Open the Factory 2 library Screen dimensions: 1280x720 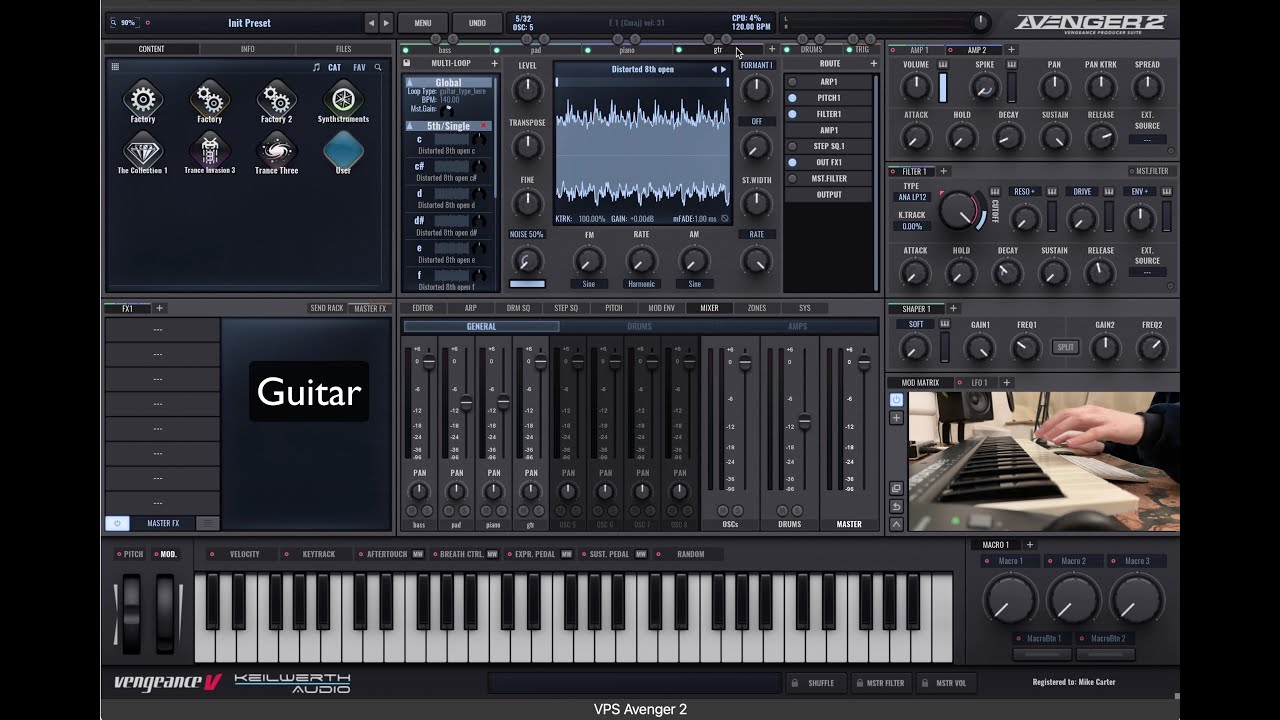click(x=276, y=101)
